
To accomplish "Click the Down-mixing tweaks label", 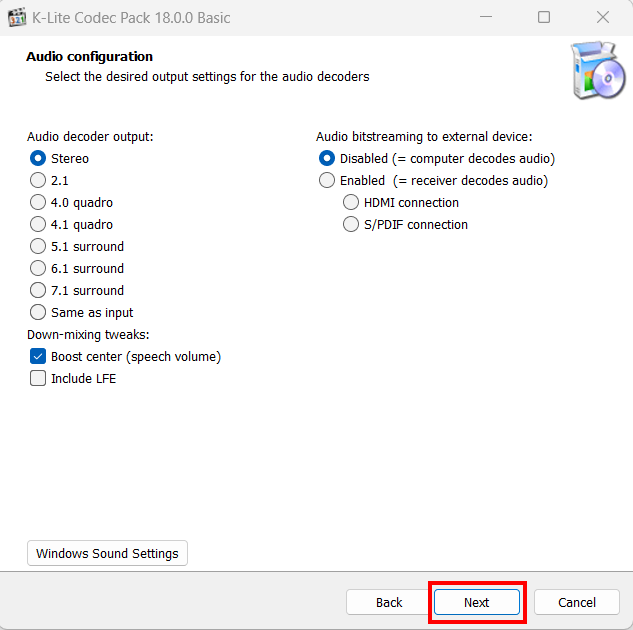I will [88, 335].
